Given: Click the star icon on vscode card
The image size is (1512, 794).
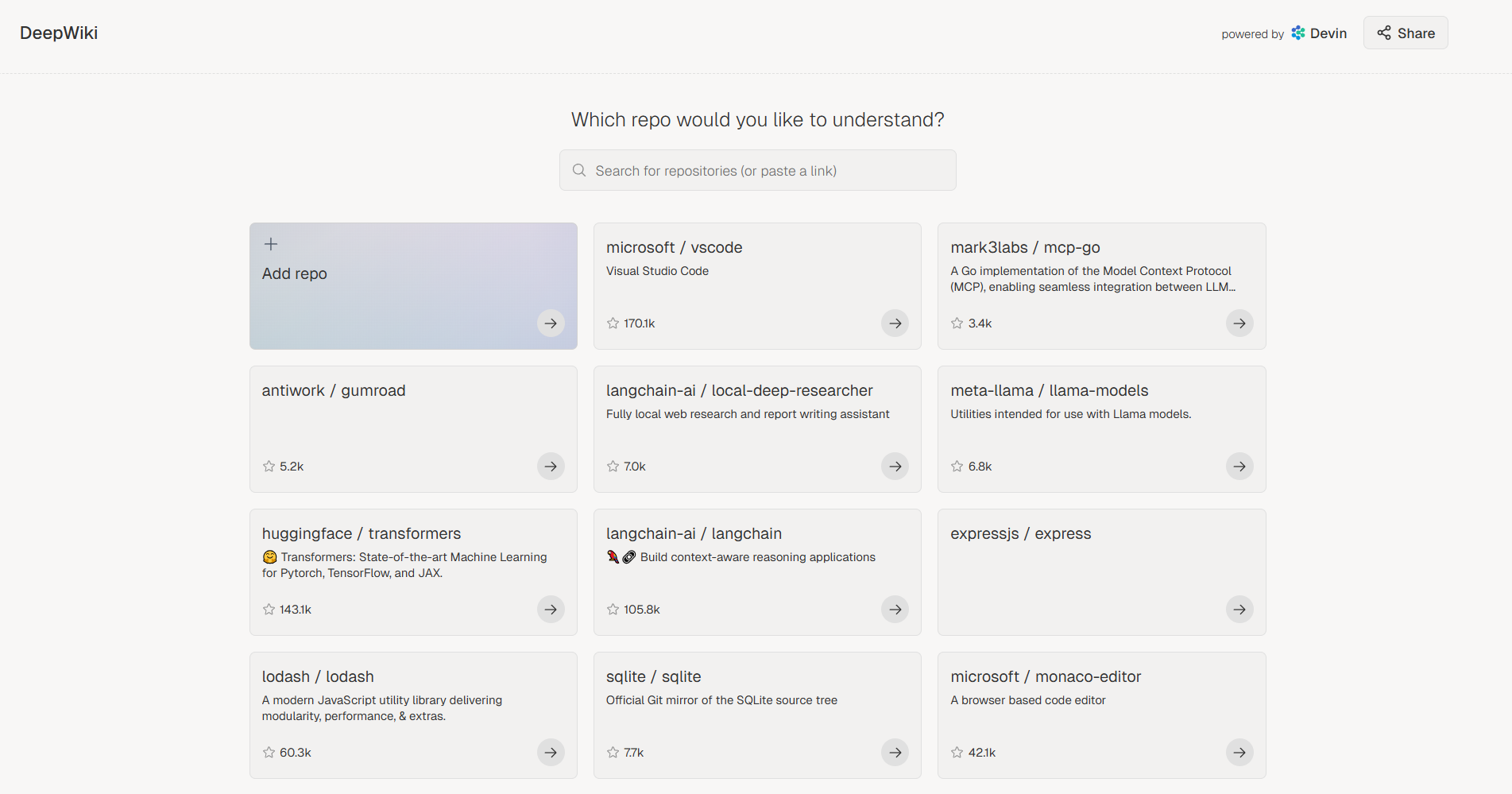Looking at the screenshot, I should pos(613,323).
